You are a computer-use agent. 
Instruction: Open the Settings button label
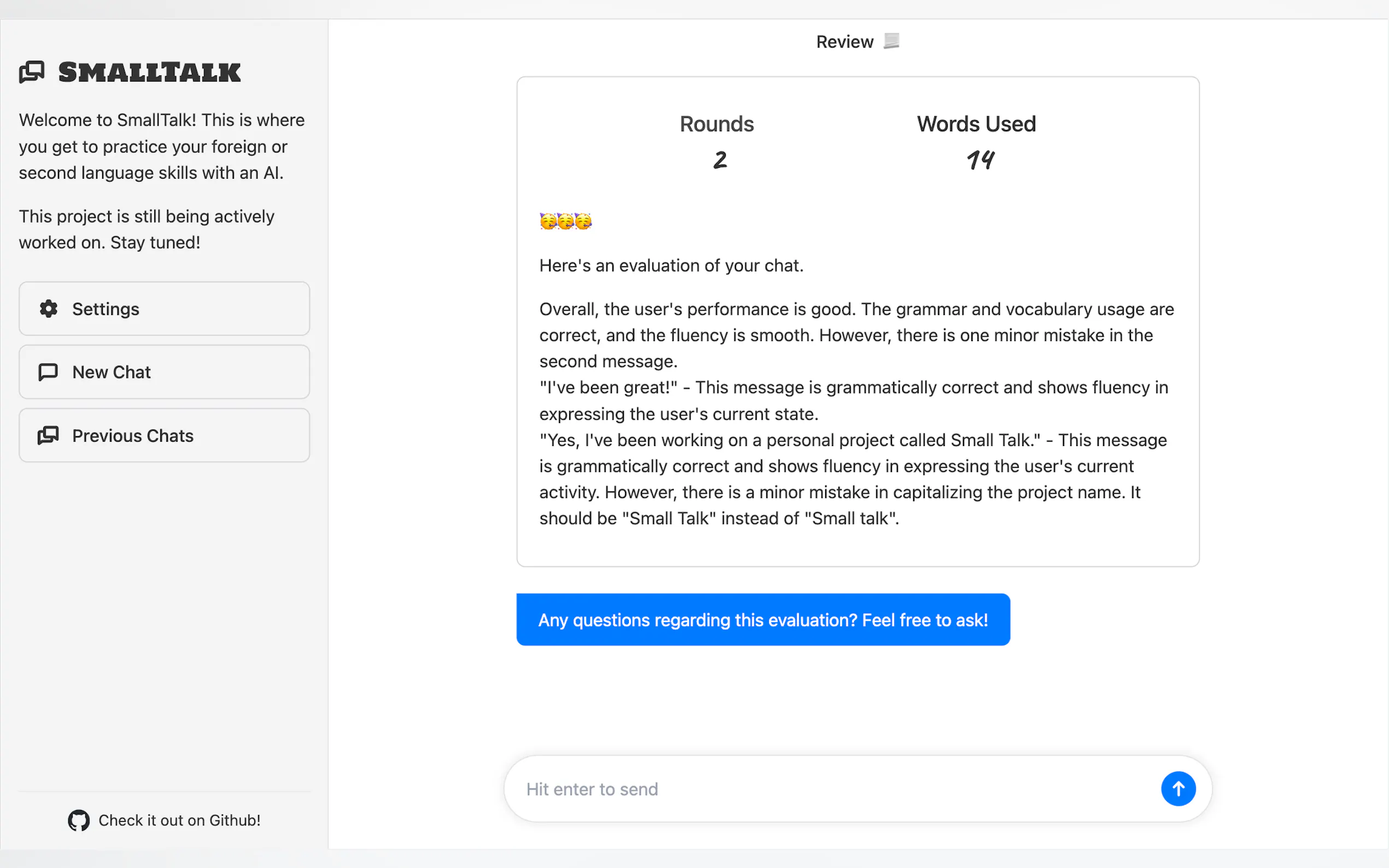106,309
